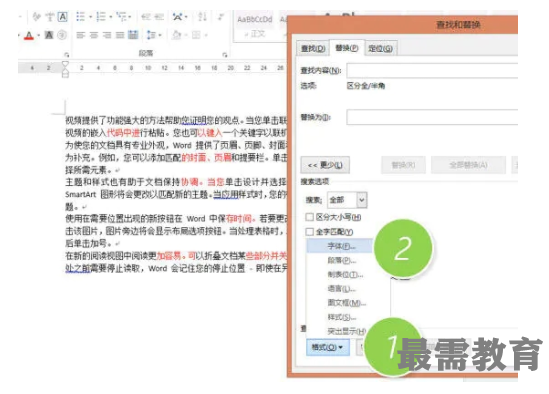The height and width of the screenshot is (394, 549).
Task: Choose 字体(F)... from format menu
Action: point(339,246)
